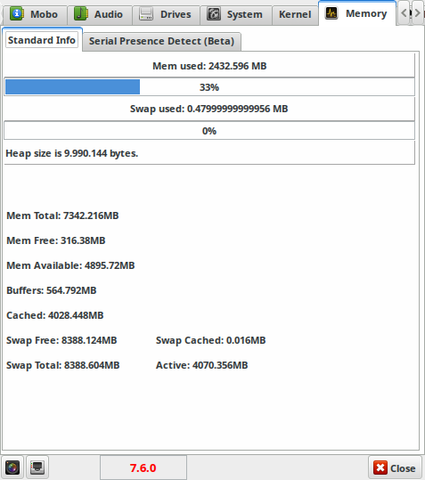Click the camera lens screenshot icon
The width and height of the screenshot is (425, 480).
click(x=12, y=467)
